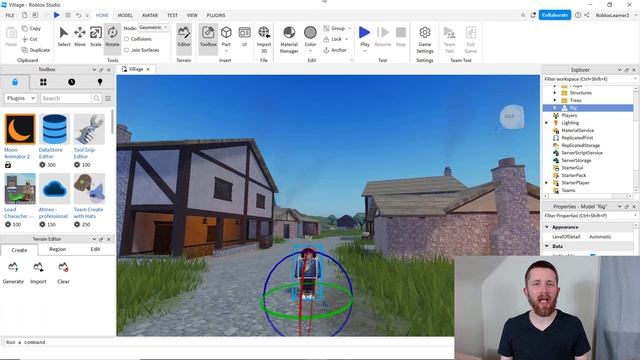Click Clear terrain icon
The image size is (640, 360).
tap(63, 267)
